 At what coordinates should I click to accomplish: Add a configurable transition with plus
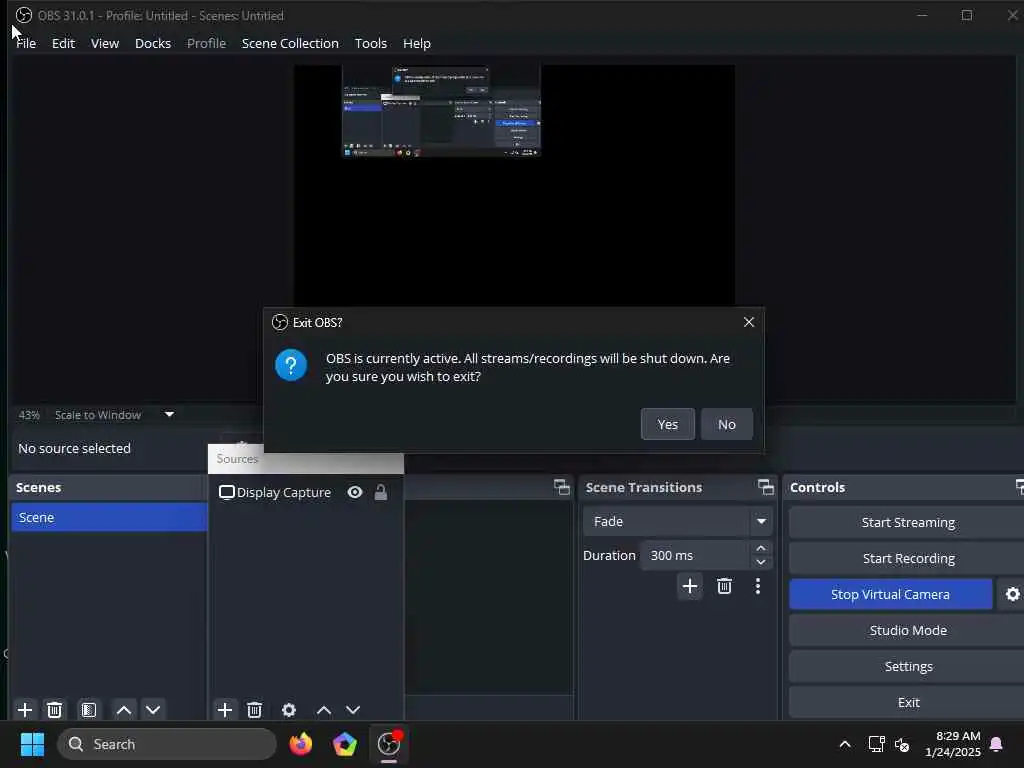point(690,586)
